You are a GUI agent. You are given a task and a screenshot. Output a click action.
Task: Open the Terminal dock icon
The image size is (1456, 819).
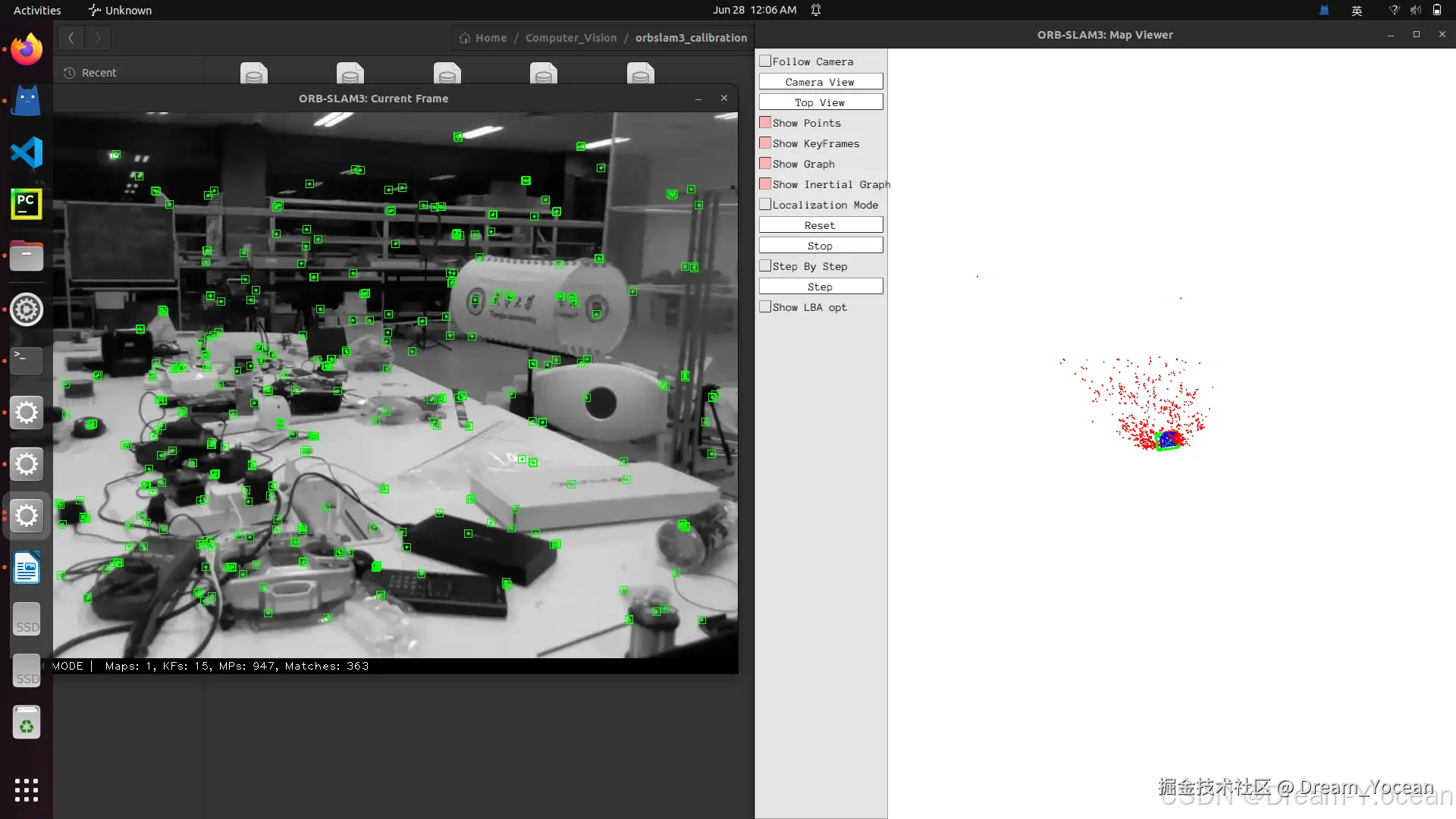27,360
